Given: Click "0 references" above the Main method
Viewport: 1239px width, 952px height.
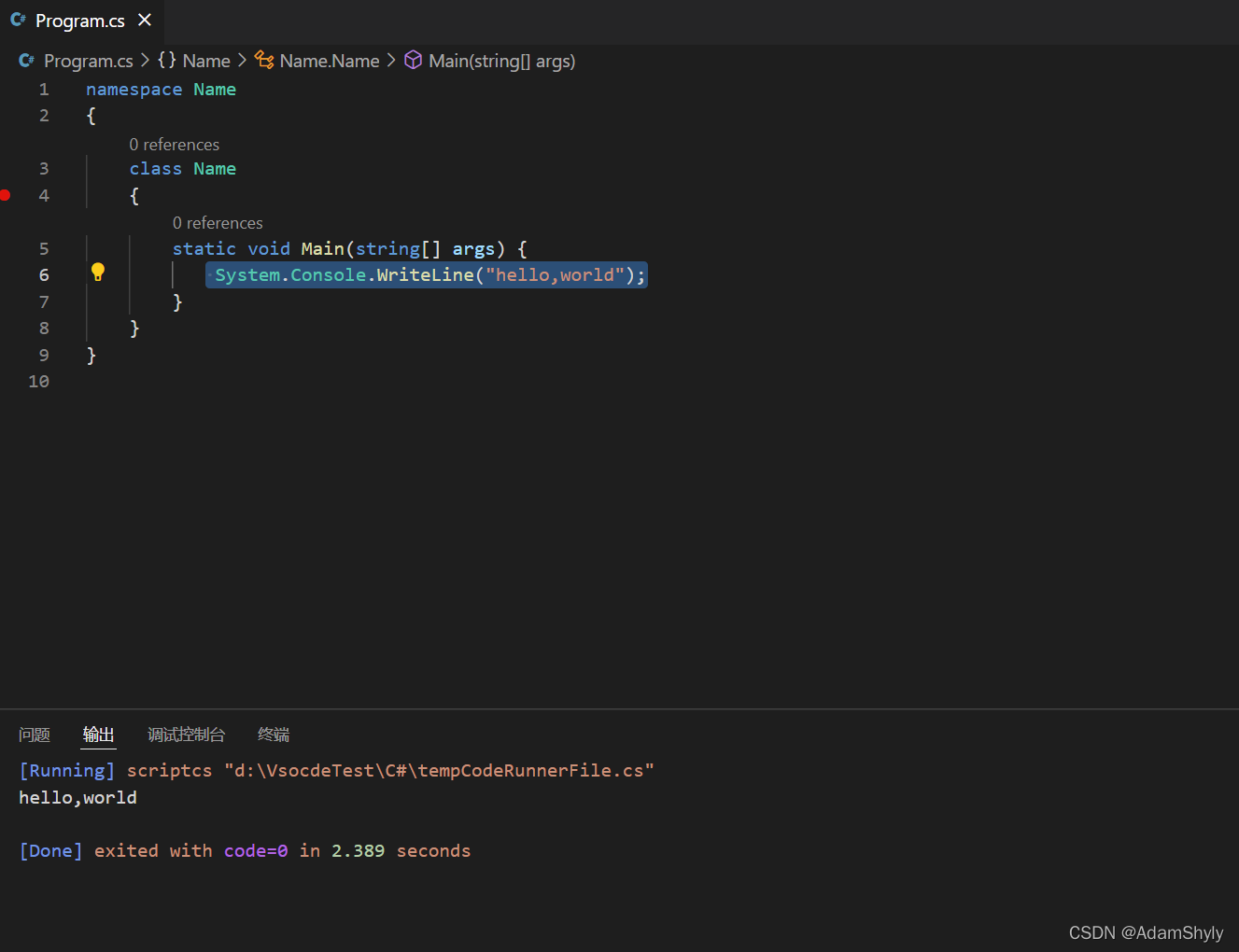Looking at the screenshot, I should (x=218, y=222).
